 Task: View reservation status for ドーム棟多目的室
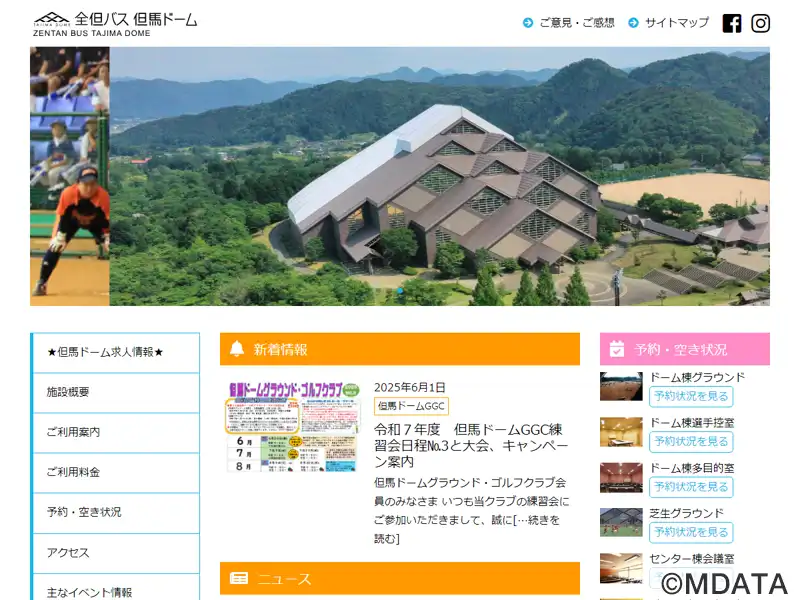click(691, 487)
